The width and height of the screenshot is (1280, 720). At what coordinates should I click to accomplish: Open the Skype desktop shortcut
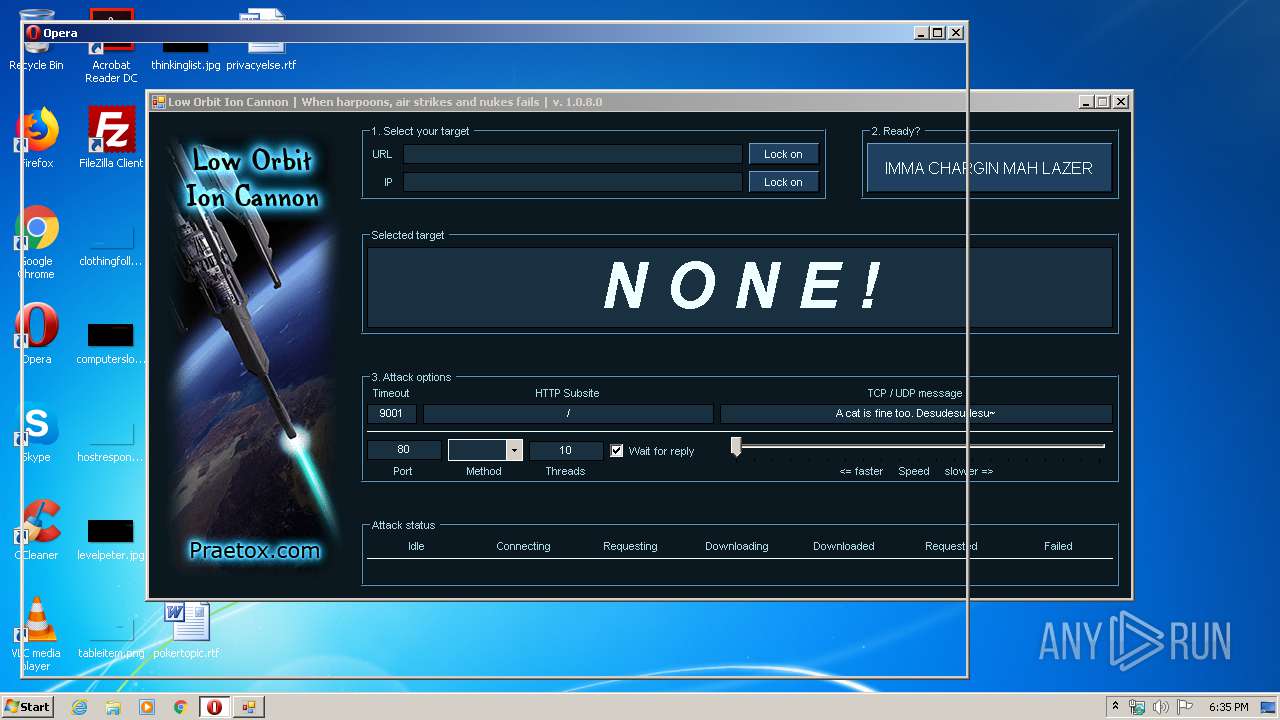[37, 432]
